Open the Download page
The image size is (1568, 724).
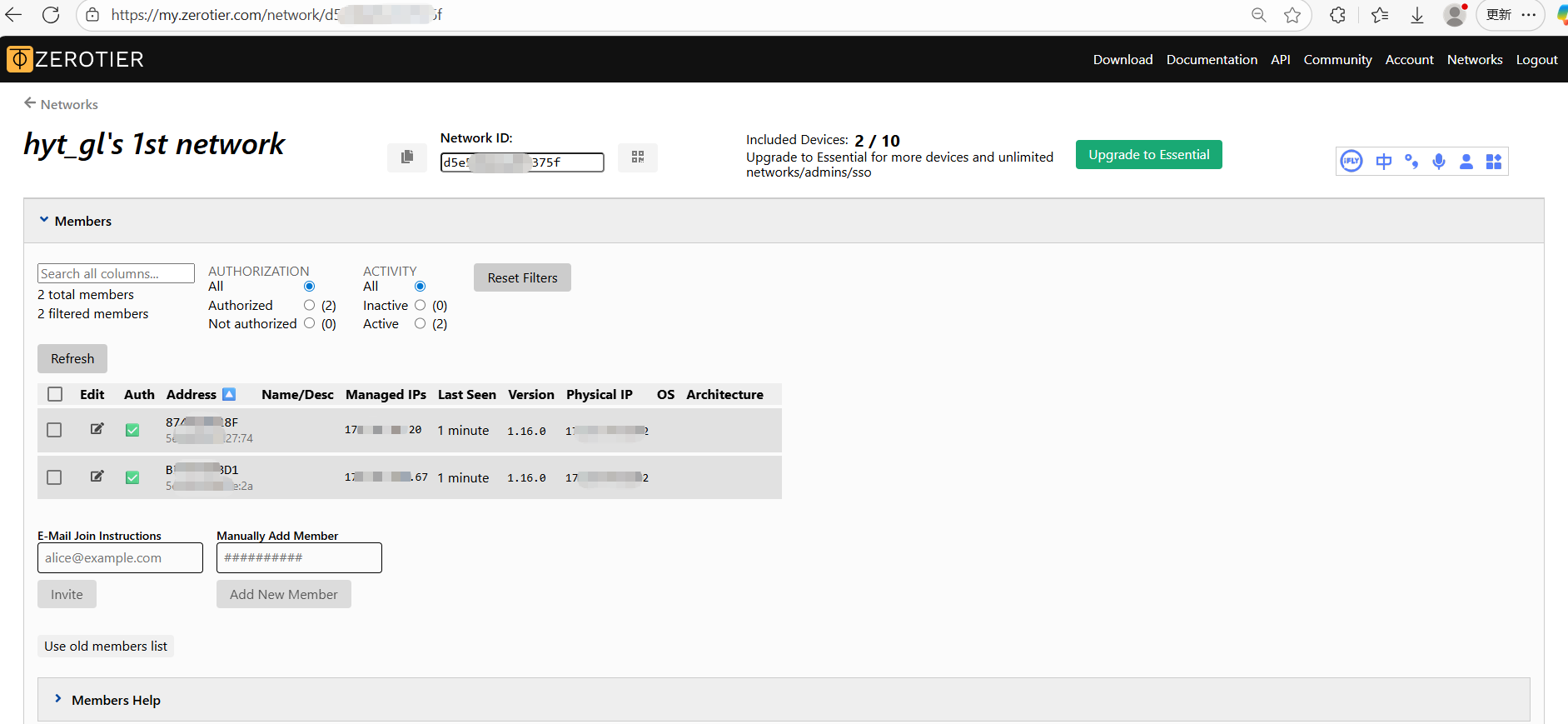tap(1122, 60)
